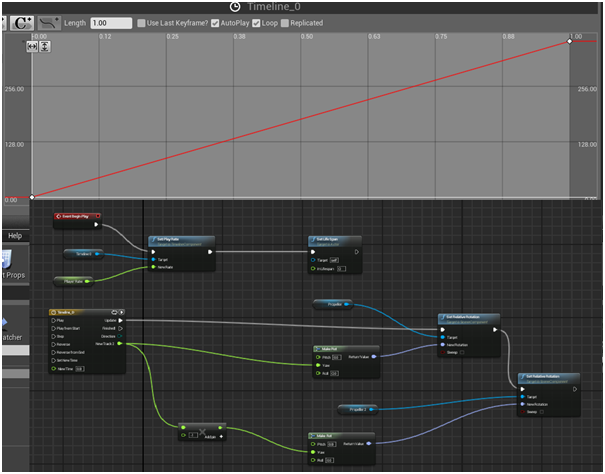605x474 pixels.
Task: Click into the Length value field
Action: 111,23
